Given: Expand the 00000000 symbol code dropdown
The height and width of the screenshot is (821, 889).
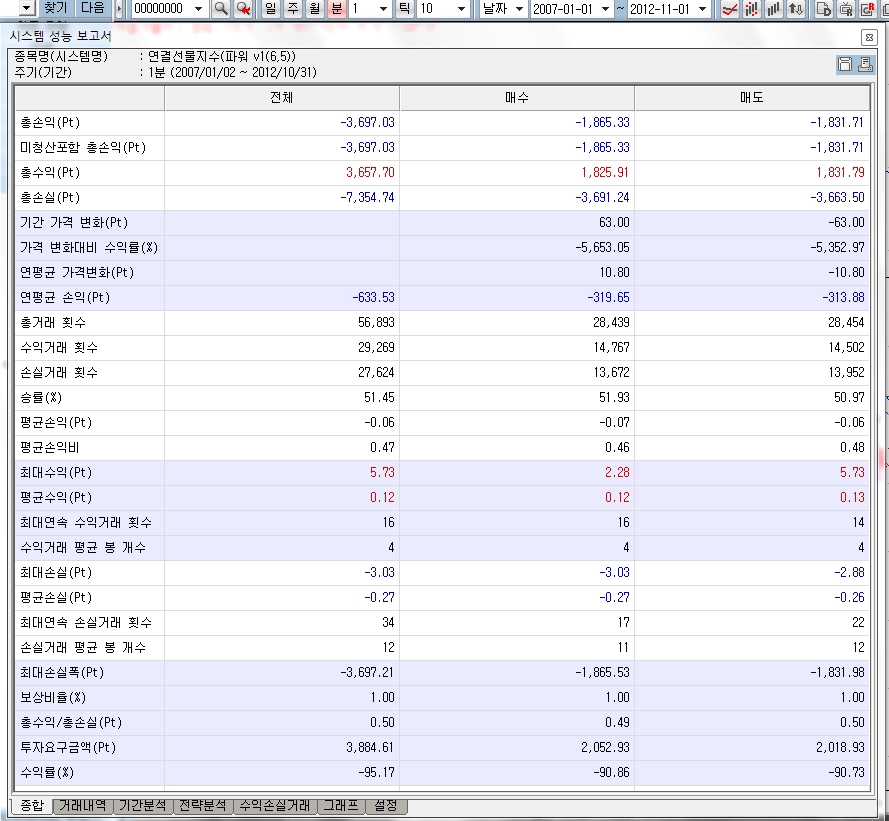Looking at the screenshot, I should click(198, 9).
